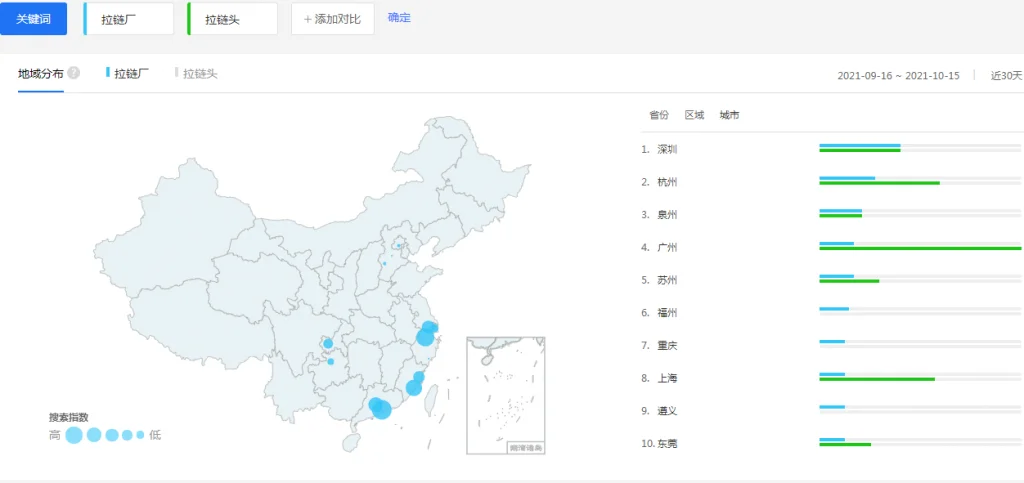Open the 近30天 time range dropdown
The height and width of the screenshot is (483, 1024).
(1005, 75)
